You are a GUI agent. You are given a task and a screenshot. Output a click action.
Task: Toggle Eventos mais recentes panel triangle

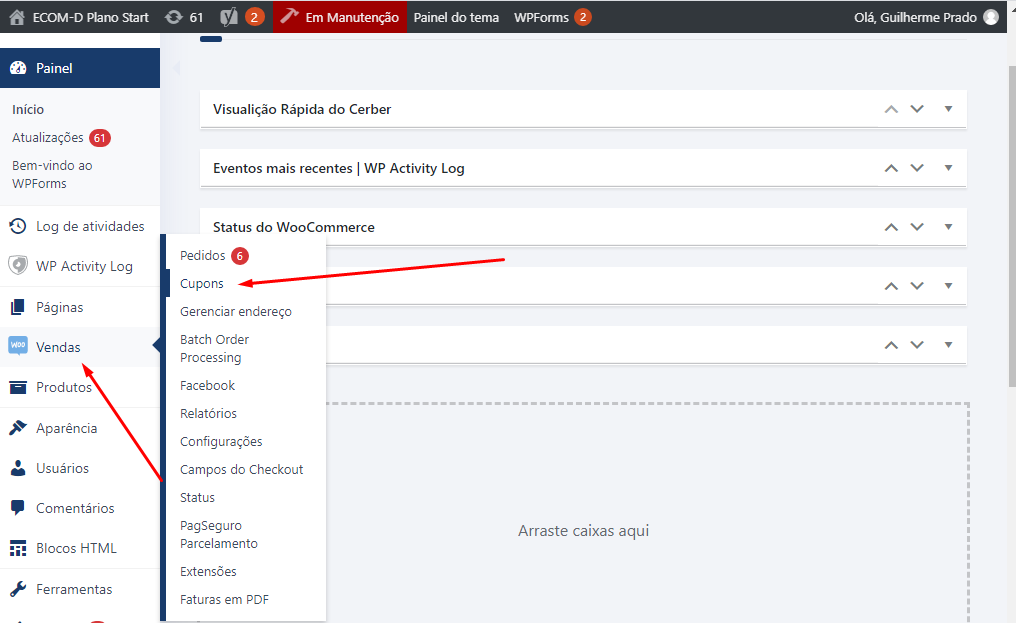pos(949,168)
